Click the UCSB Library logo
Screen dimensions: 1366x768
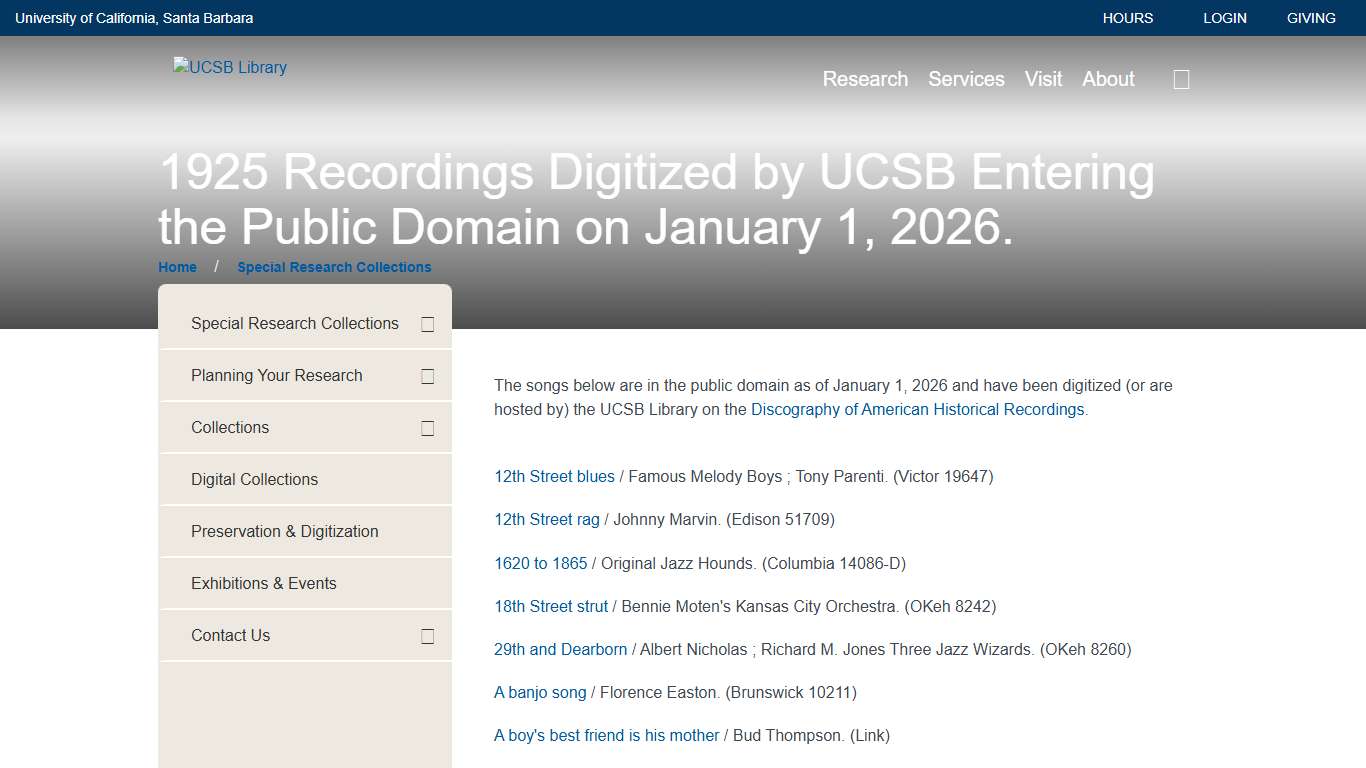click(229, 67)
